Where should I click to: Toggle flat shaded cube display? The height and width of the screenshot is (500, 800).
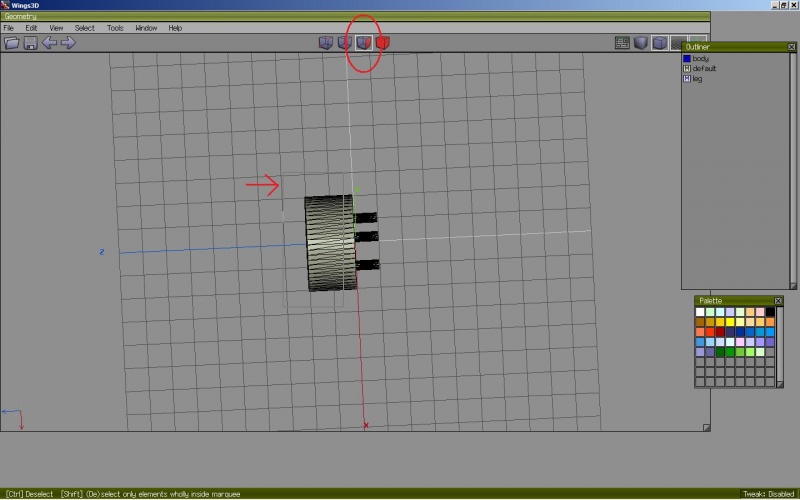pos(641,43)
